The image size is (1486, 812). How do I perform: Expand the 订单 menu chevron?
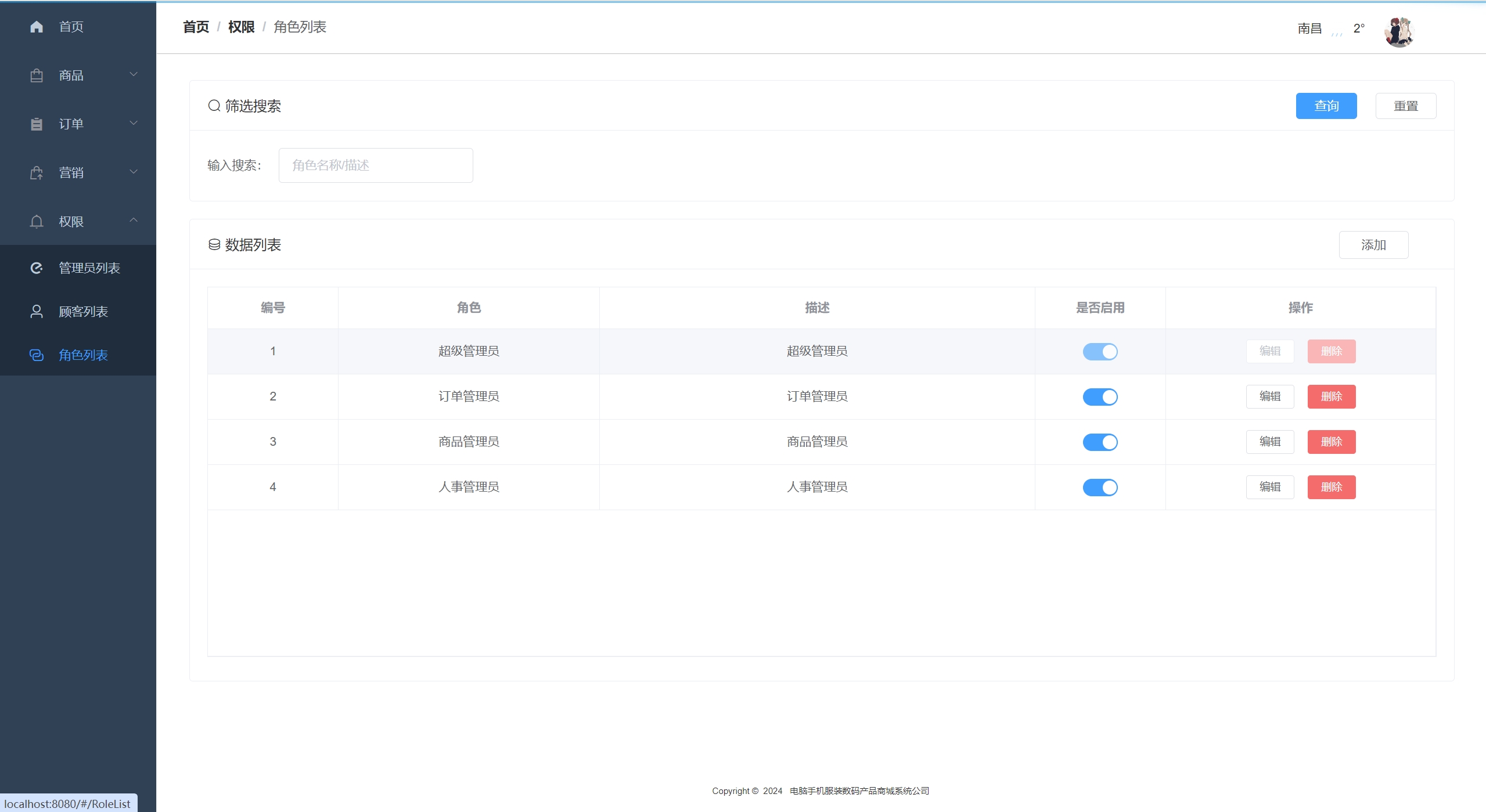pyautogui.click(x=134, y=123)
